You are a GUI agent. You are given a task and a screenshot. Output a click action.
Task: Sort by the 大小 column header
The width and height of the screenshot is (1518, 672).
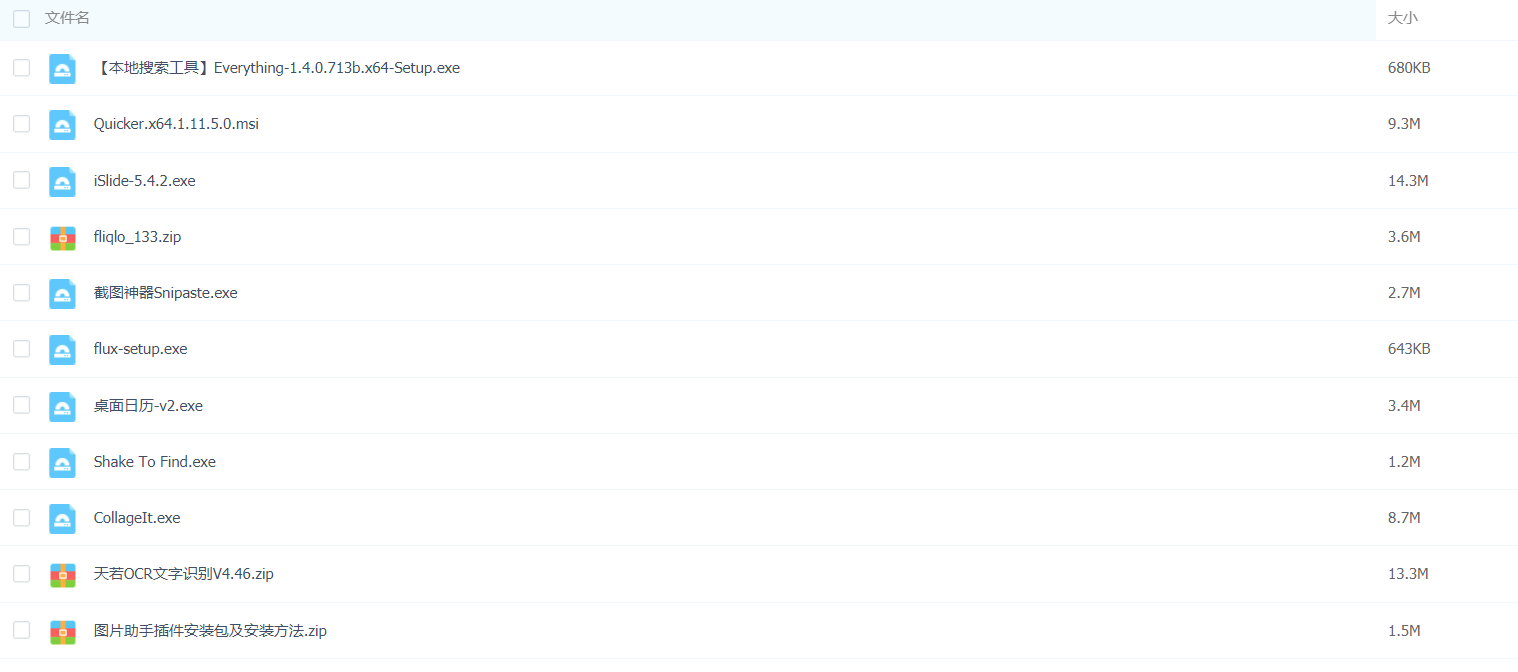point(1403,18)
